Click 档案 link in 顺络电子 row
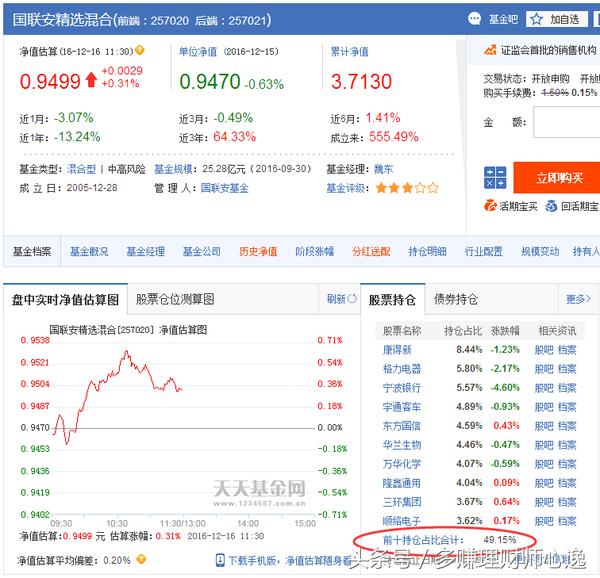The height and width of the screenshot is (578, 600). coord(567,521)
